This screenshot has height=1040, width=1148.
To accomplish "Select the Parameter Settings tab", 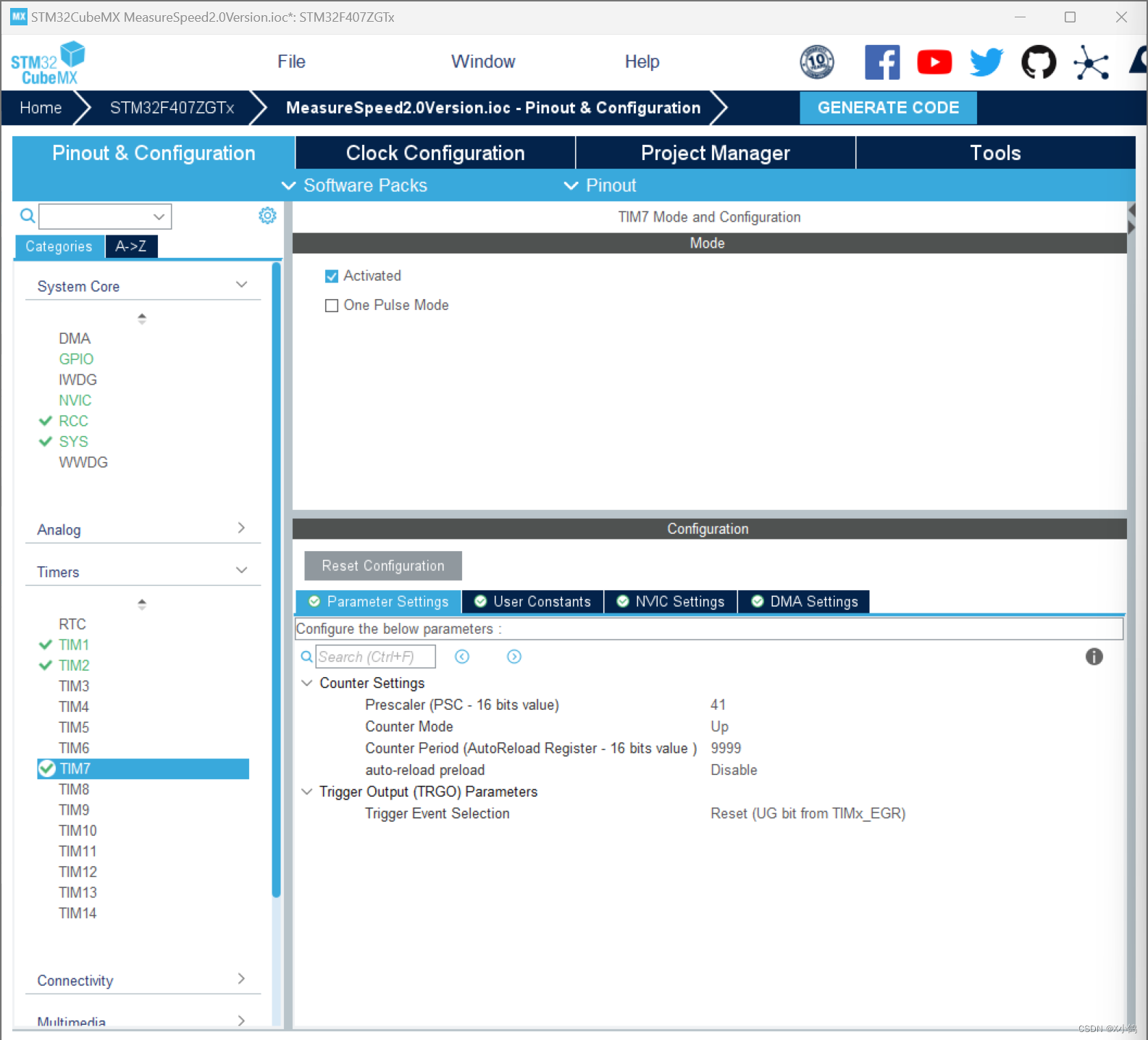I will [379, 602].
